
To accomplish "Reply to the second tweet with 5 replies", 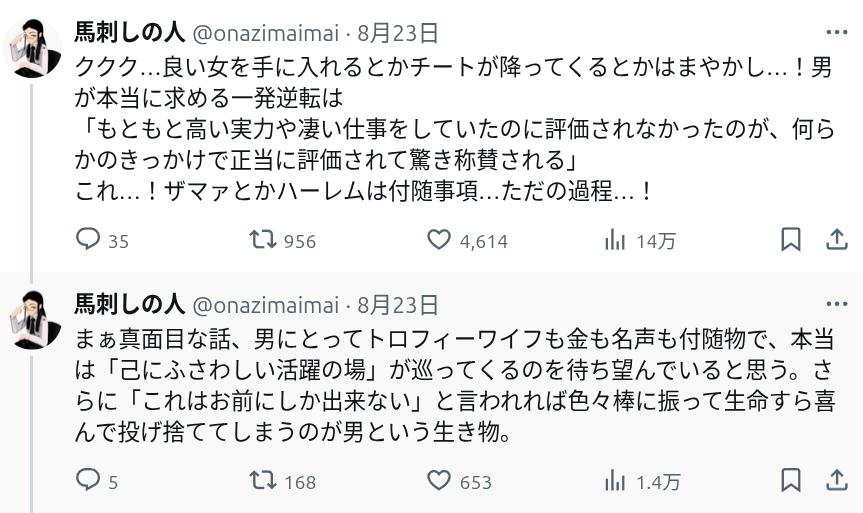I will [89, 481].
